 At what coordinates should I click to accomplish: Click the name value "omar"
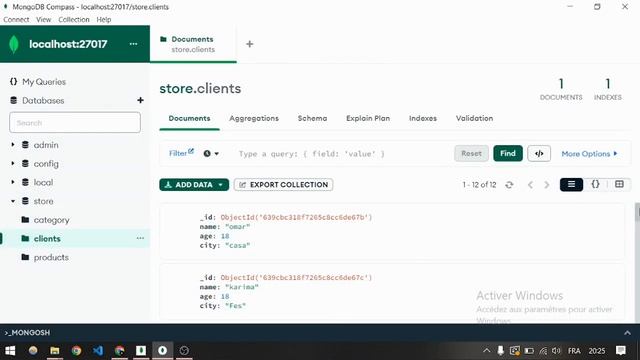pyautogui.click(x=237, y=227)
